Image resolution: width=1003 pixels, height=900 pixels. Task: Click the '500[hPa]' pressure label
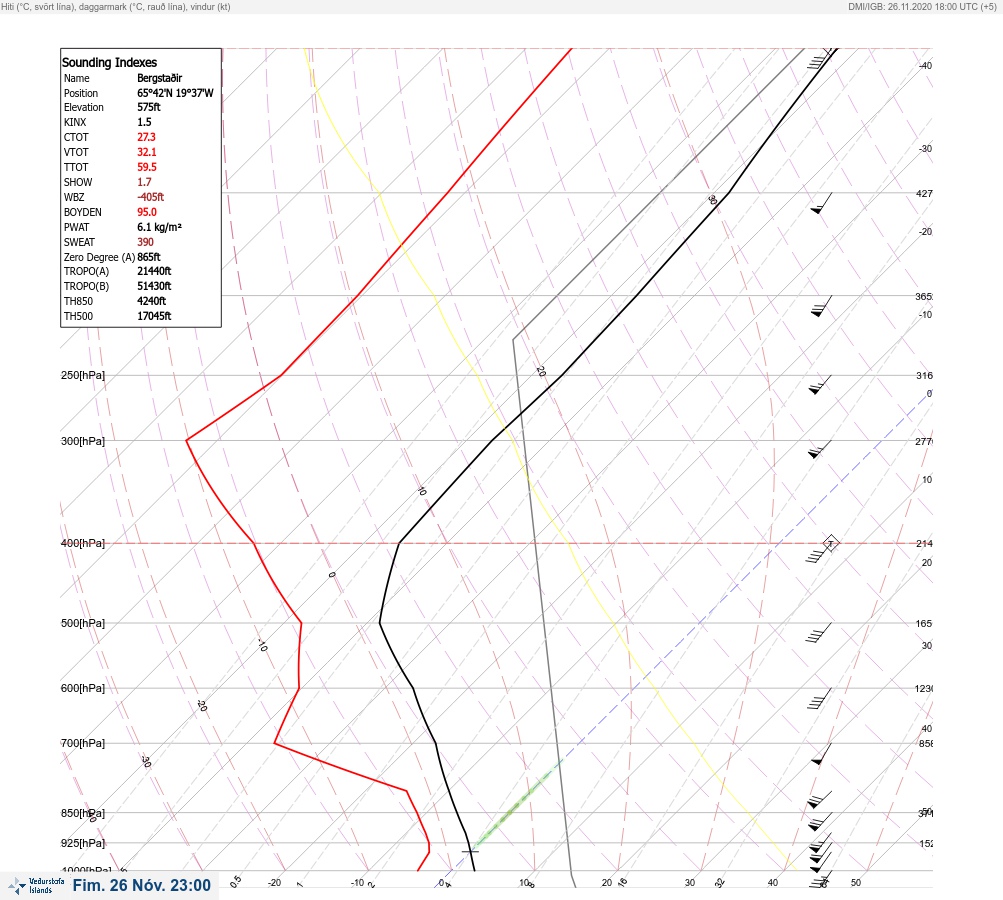83,624
